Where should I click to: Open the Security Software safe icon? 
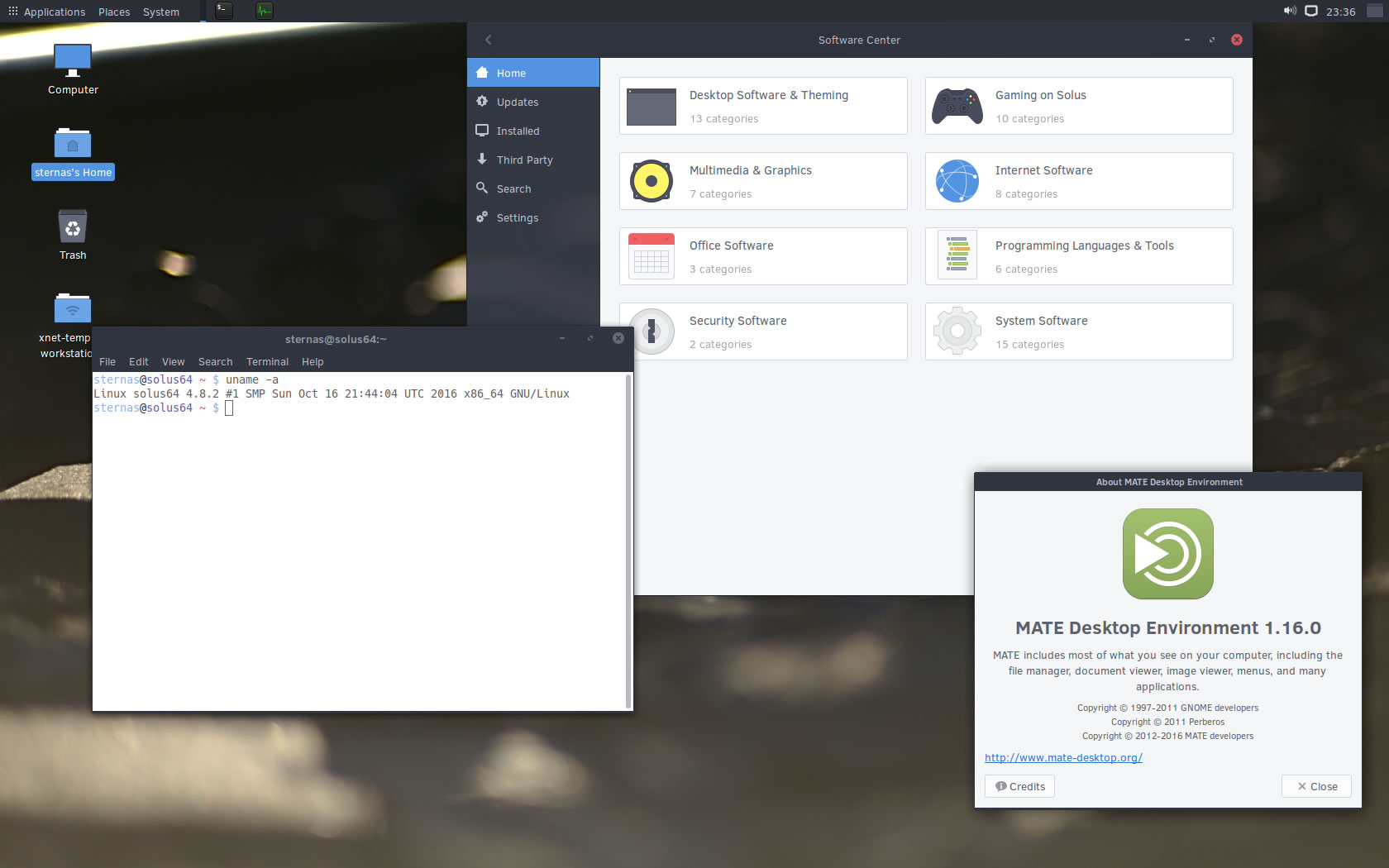click(652, 331)
